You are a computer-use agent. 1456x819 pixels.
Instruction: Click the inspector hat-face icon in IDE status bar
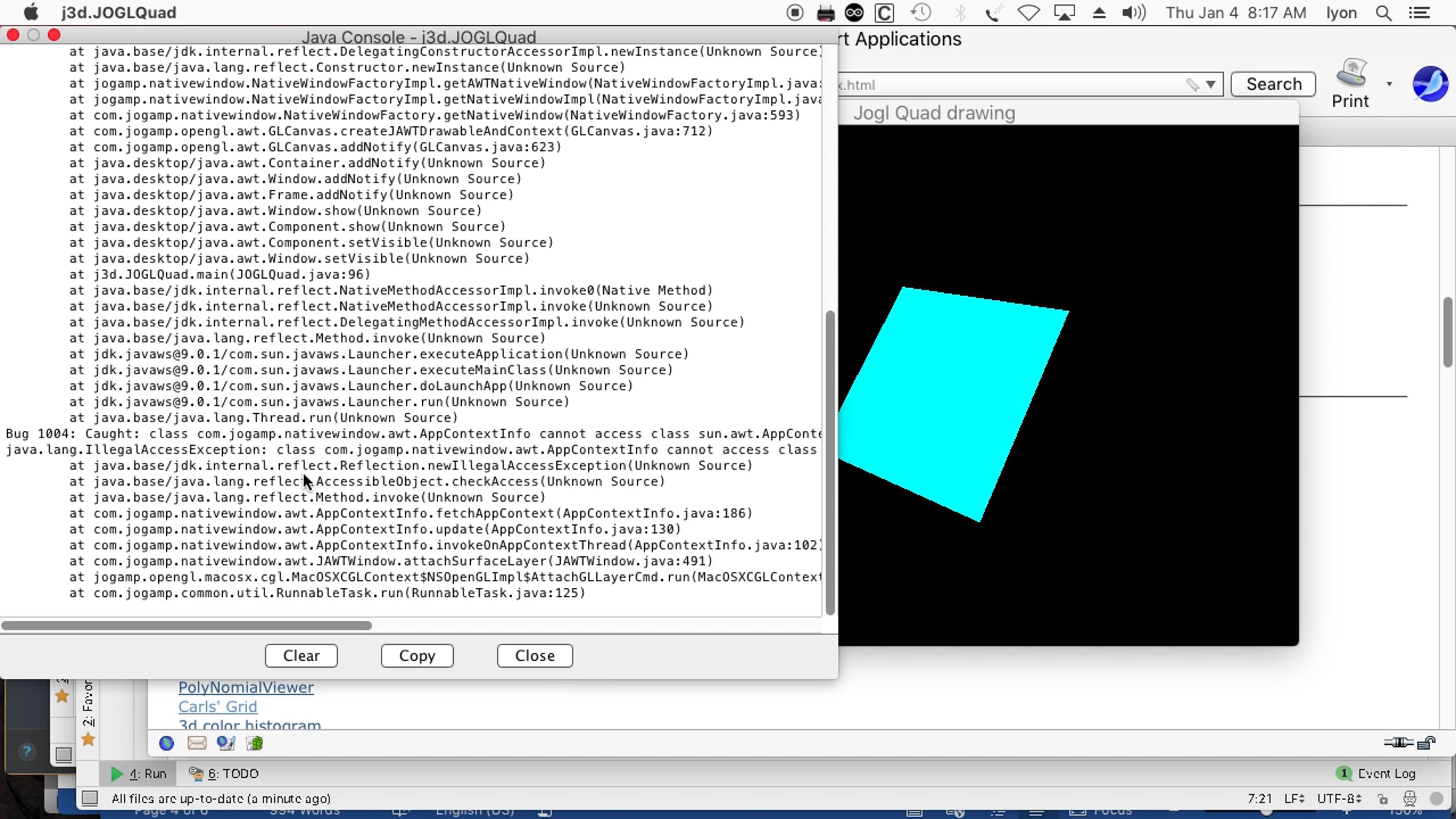coord(1410,799)
